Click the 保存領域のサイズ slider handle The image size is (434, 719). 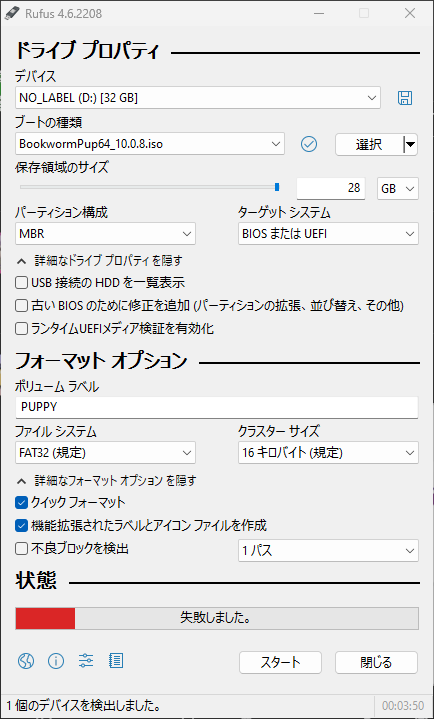pyautogui.click(x=277, y=187)
